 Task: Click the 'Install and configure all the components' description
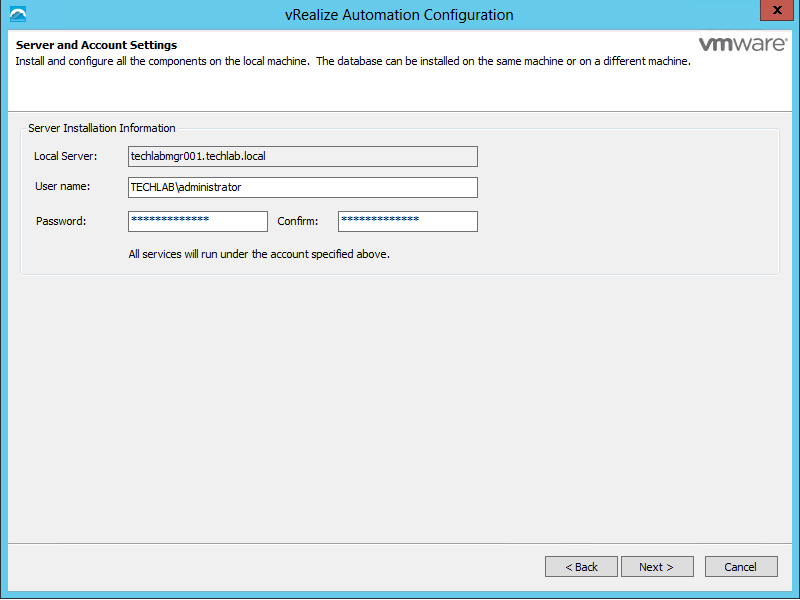353,61
